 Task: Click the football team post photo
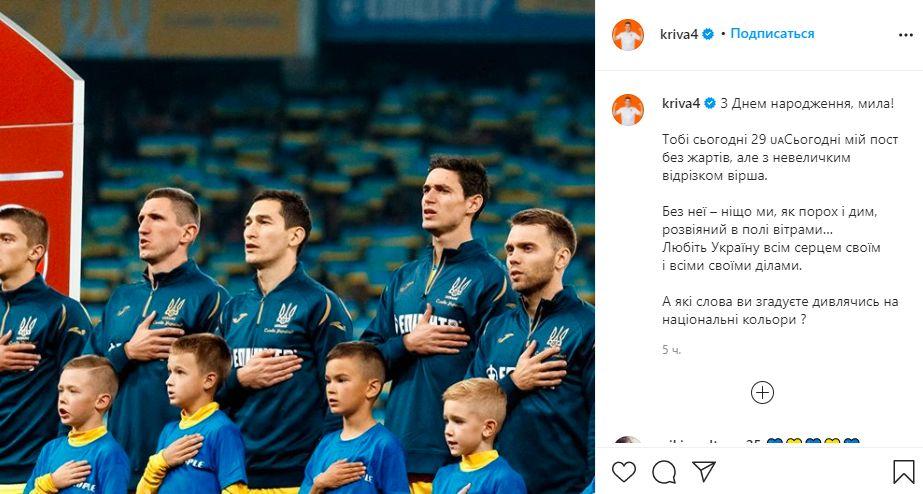297,247
